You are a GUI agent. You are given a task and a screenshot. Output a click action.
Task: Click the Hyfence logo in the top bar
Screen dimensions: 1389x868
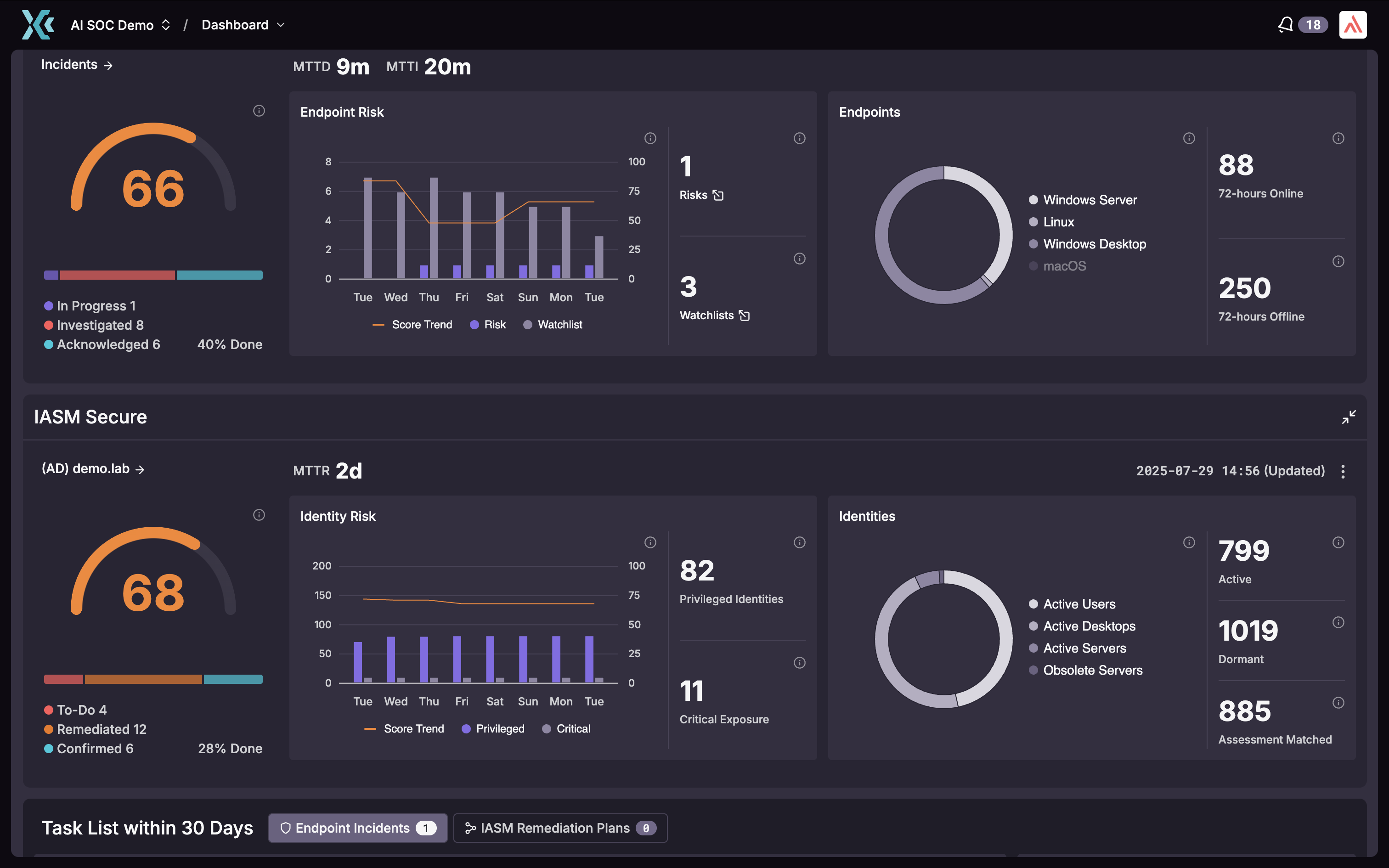coord(37,24)
